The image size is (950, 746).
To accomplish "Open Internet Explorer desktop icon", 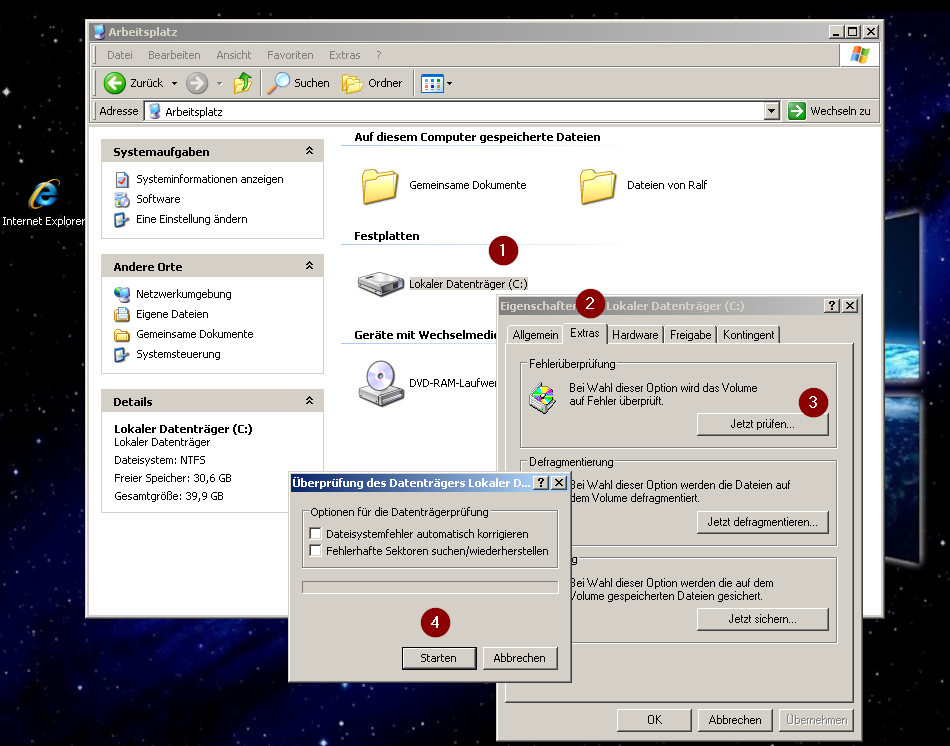I will [x=43, y=195].
